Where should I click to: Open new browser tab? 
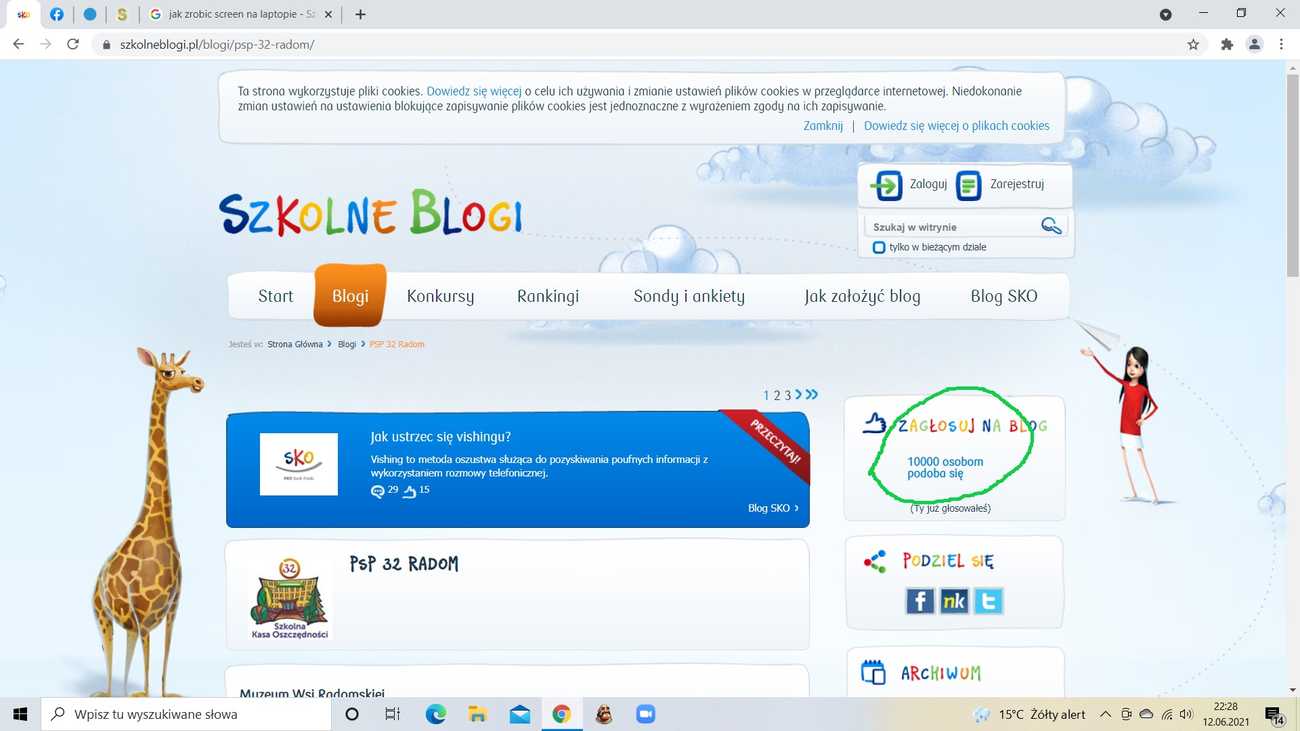tap(360, 14)
